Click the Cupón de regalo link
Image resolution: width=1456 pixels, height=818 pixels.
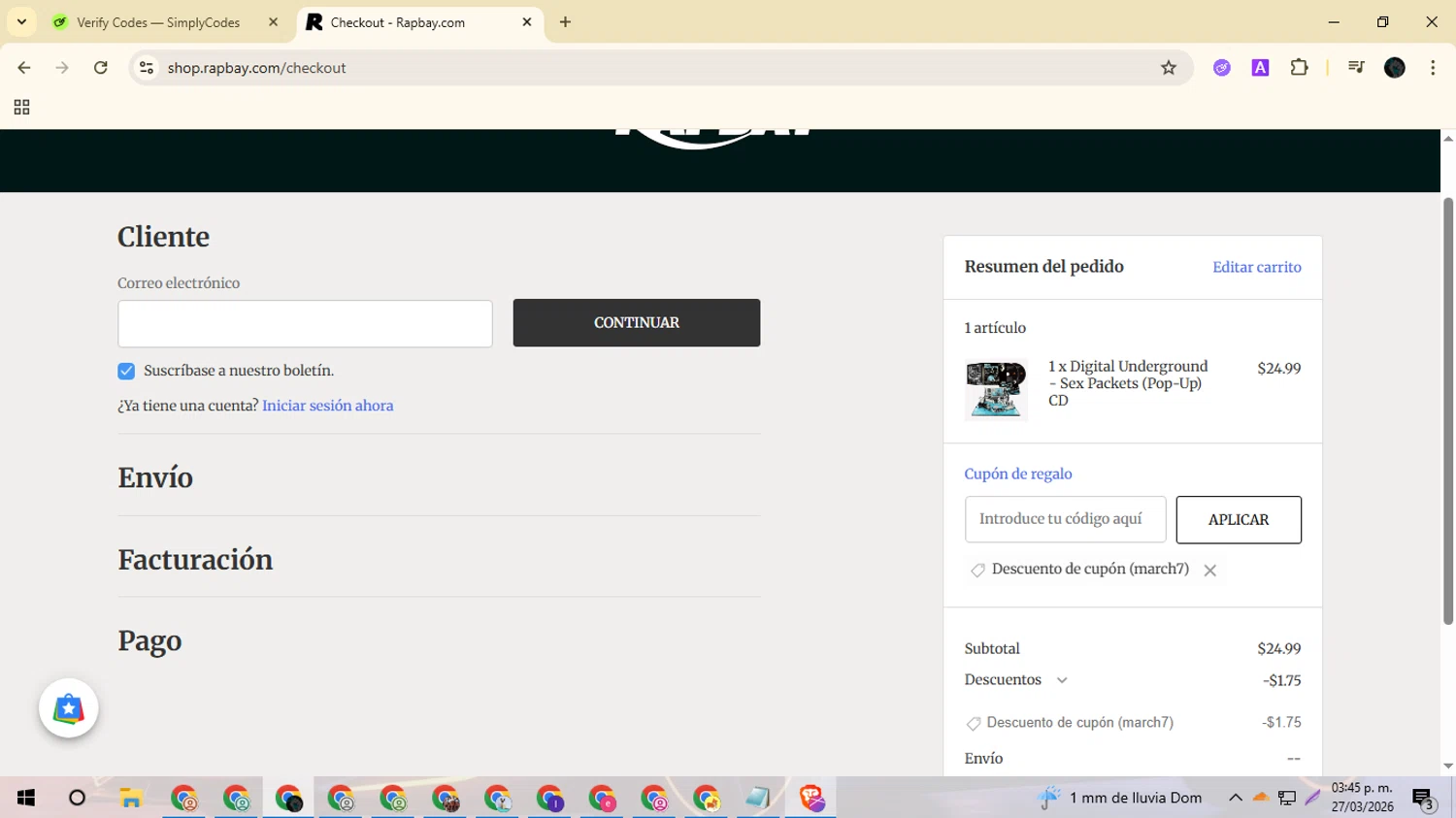pyautogui.click(x=1018, y=474)
